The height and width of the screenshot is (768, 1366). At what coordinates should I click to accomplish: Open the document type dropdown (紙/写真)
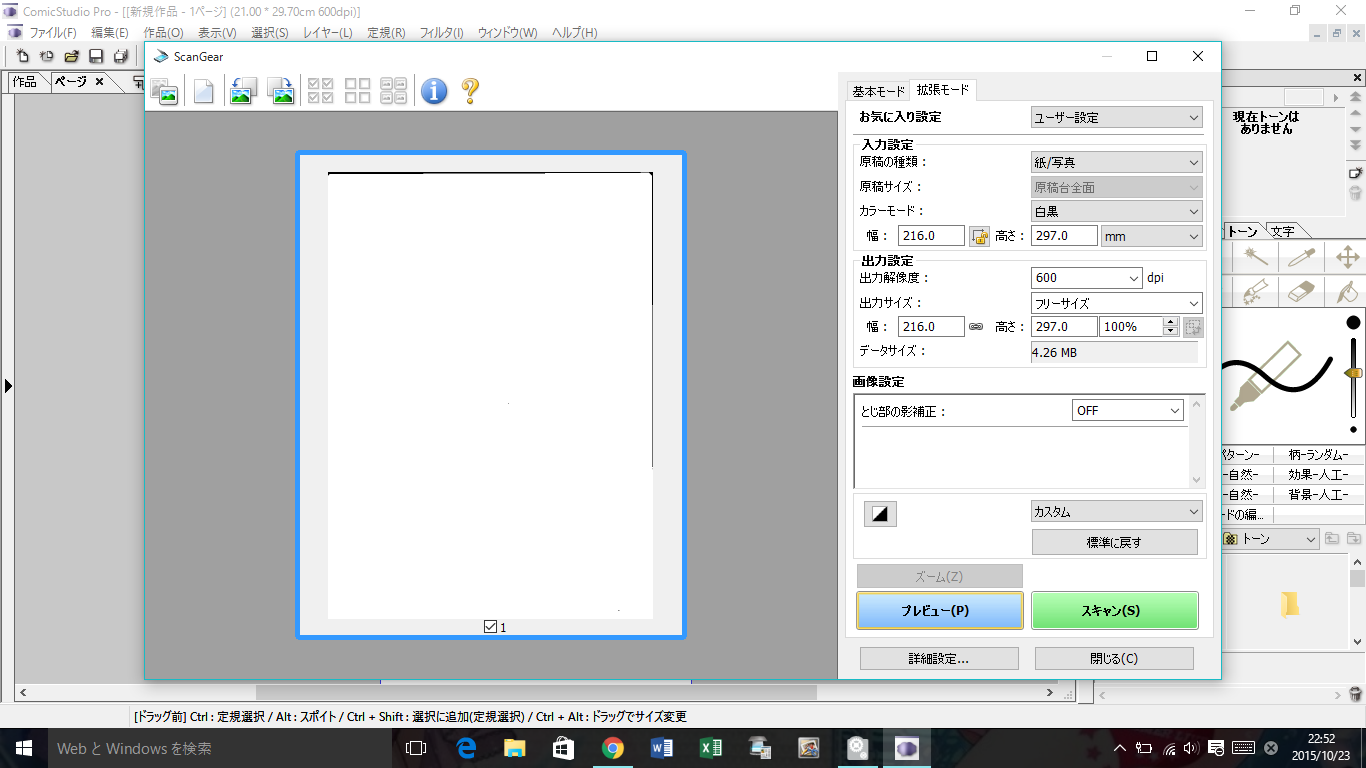1117,162
